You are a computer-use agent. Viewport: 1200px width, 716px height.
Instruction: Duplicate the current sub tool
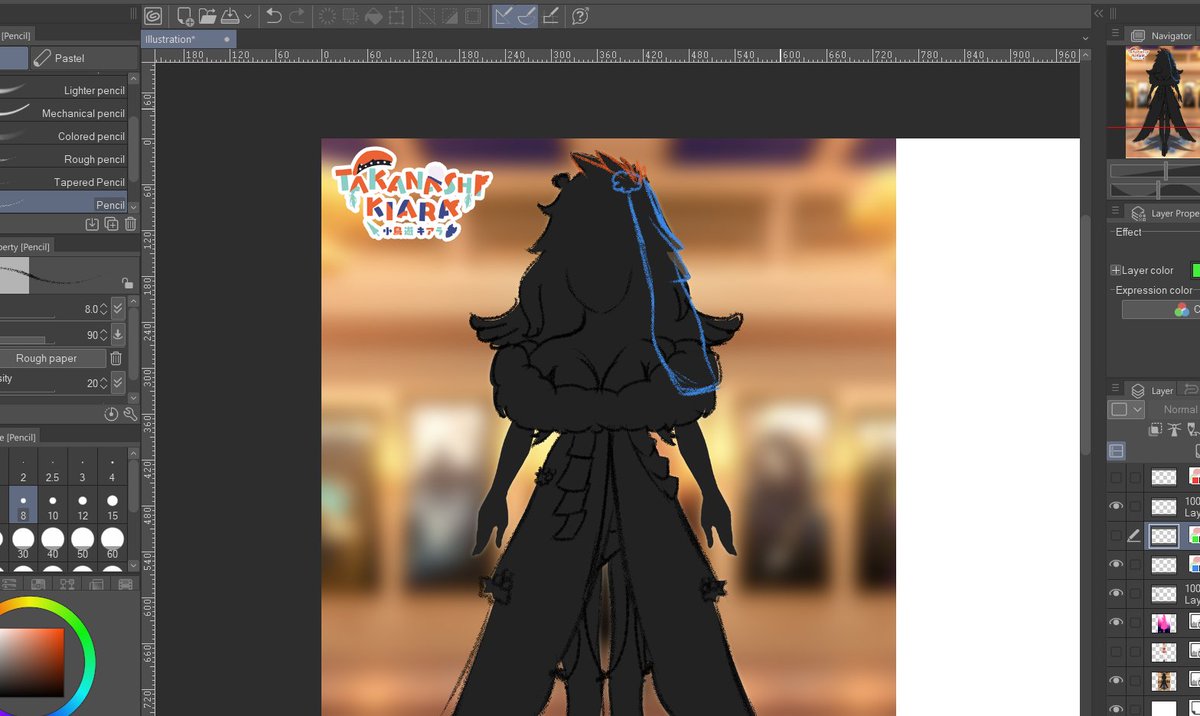click(x=111, y=224)
